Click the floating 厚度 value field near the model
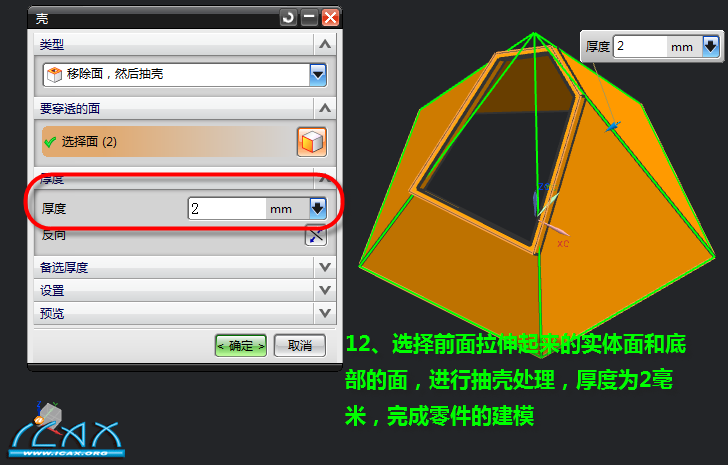 tap(640, 46)
